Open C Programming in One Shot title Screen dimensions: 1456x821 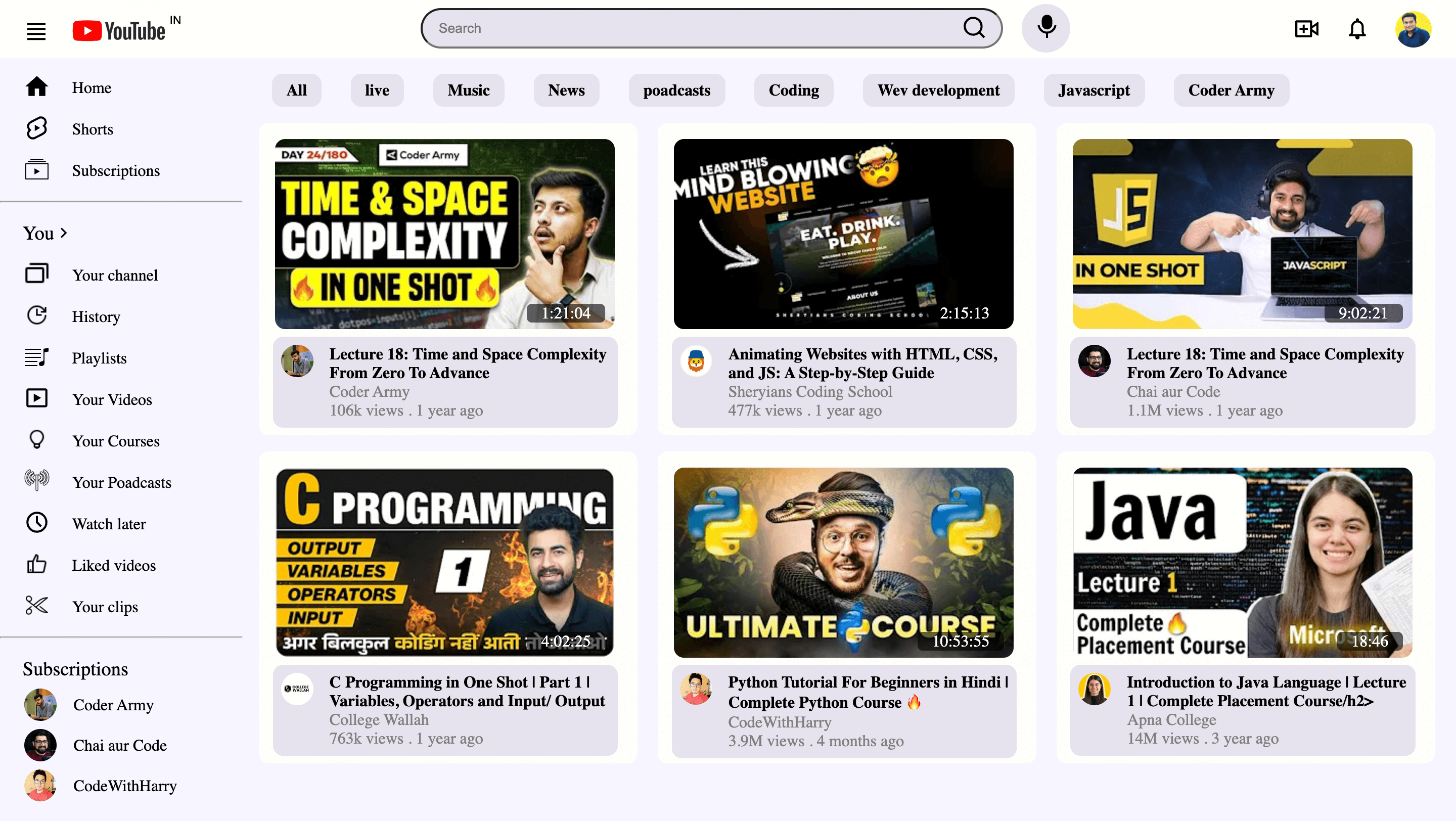tap(467, 692)
